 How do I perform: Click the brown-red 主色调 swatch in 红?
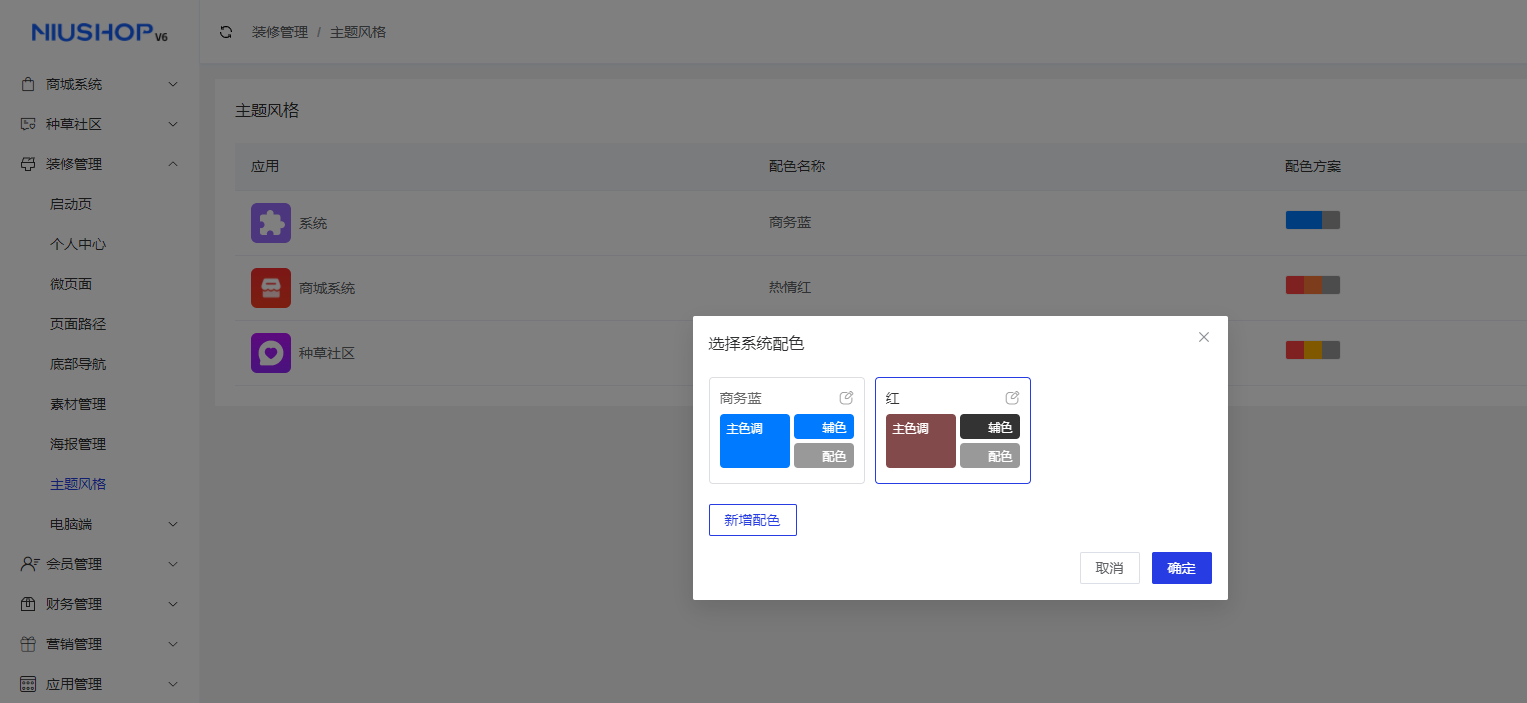pyautogui.click(x=921, y=441)
